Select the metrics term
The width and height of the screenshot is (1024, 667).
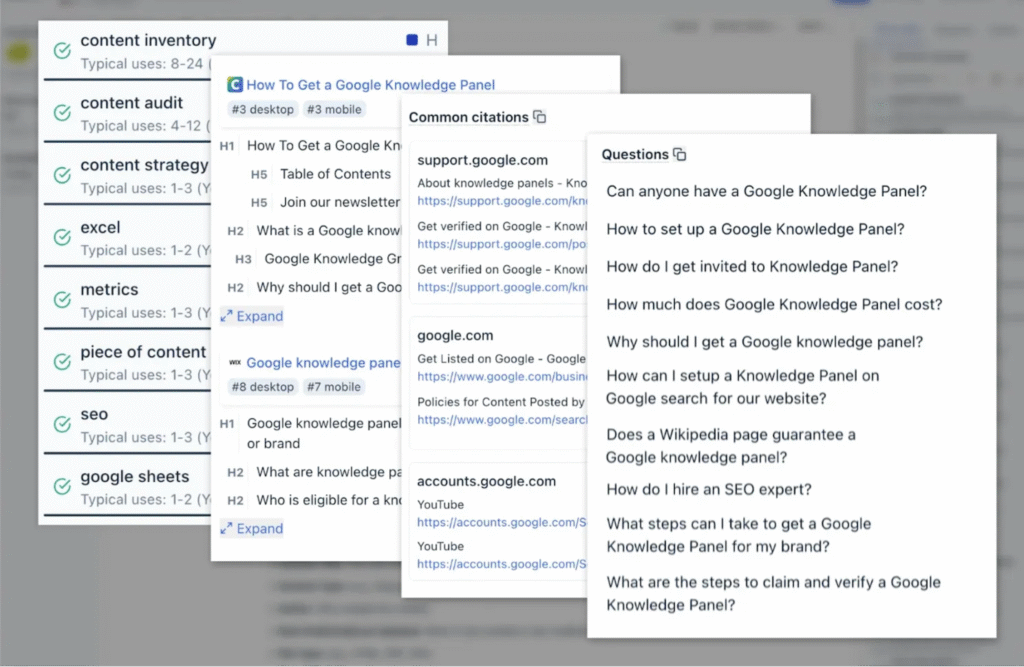click(x=110, y=289)
